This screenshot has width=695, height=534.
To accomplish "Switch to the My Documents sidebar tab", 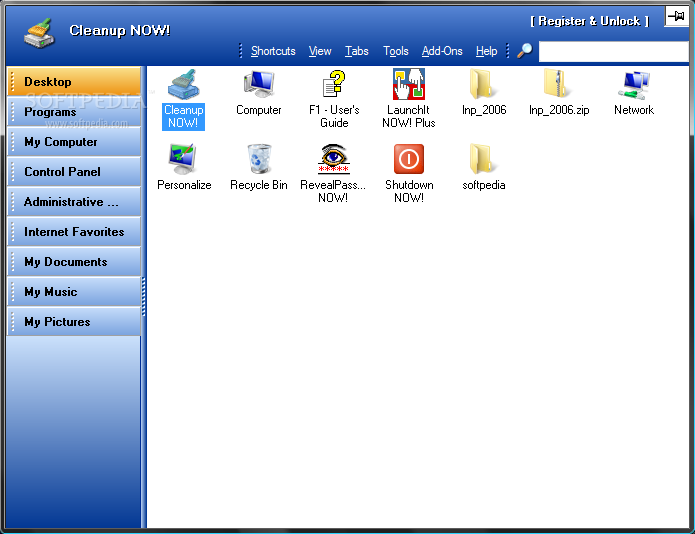I will click(x=74, y=262).
